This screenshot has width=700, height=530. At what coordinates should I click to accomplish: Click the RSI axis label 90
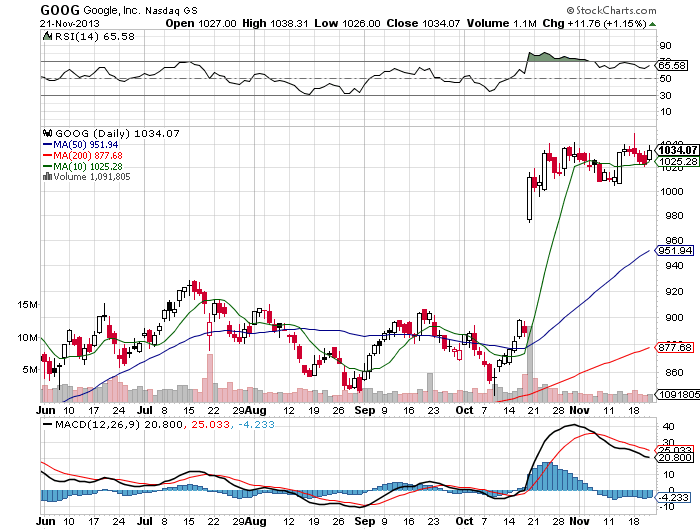665,46
